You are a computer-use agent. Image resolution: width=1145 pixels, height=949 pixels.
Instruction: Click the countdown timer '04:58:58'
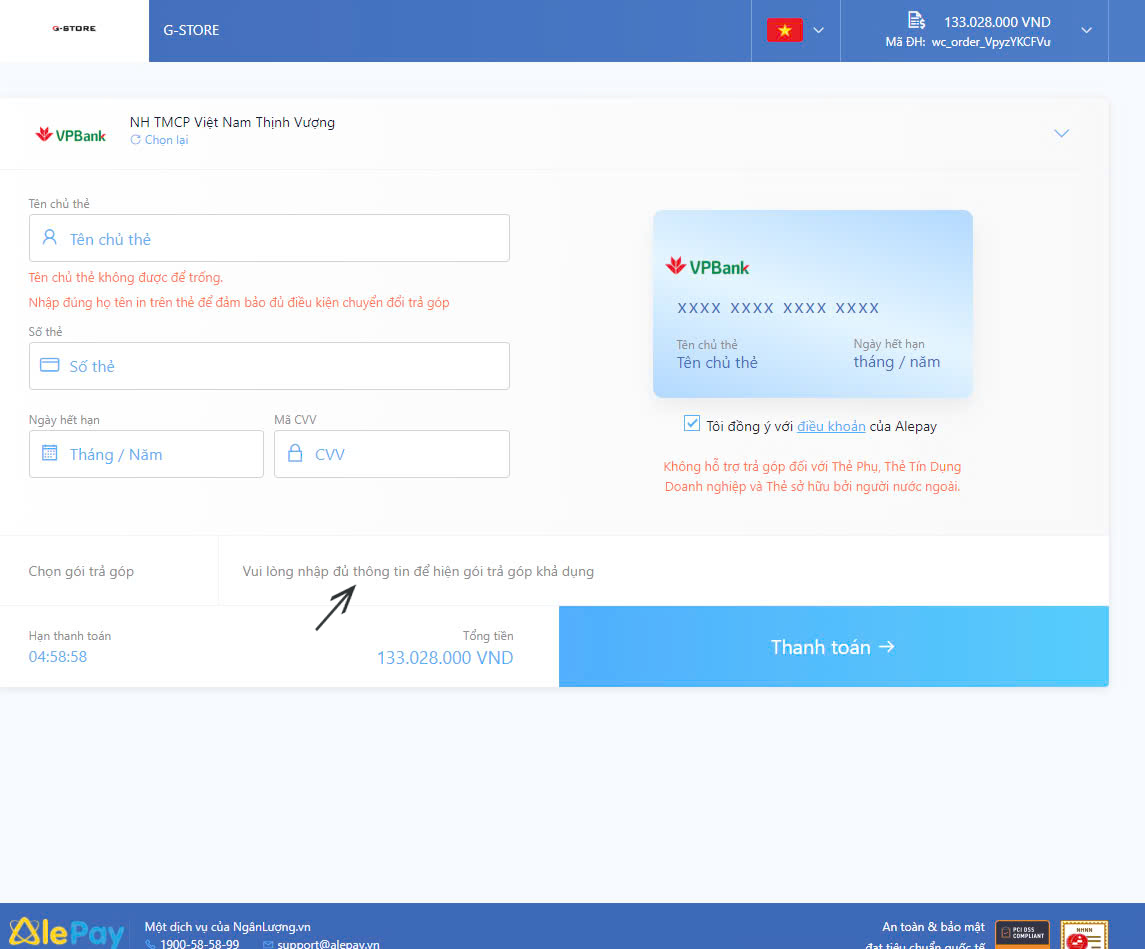click(58, 657)
